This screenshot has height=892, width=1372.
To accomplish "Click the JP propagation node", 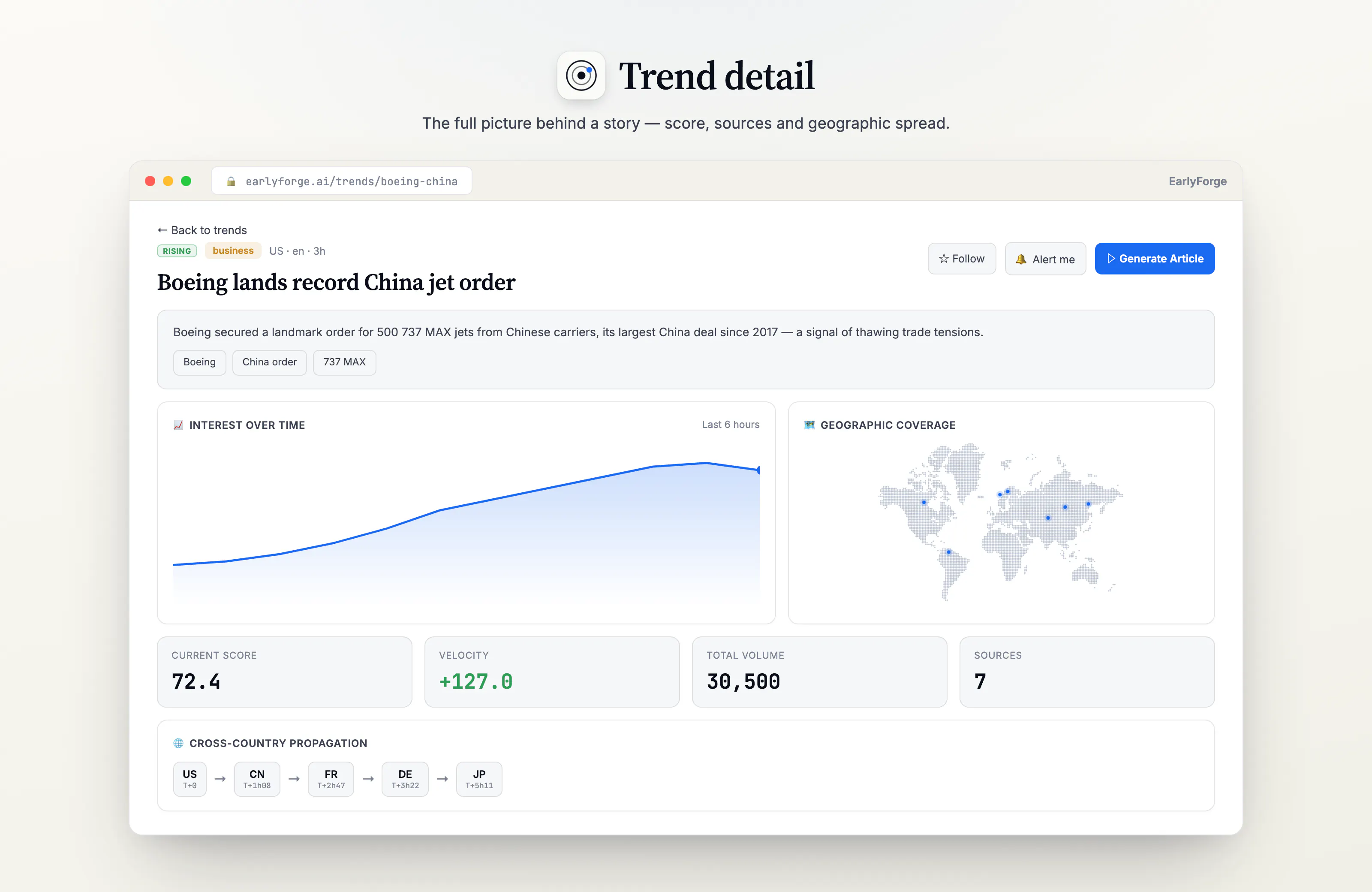I will [479, 779].
